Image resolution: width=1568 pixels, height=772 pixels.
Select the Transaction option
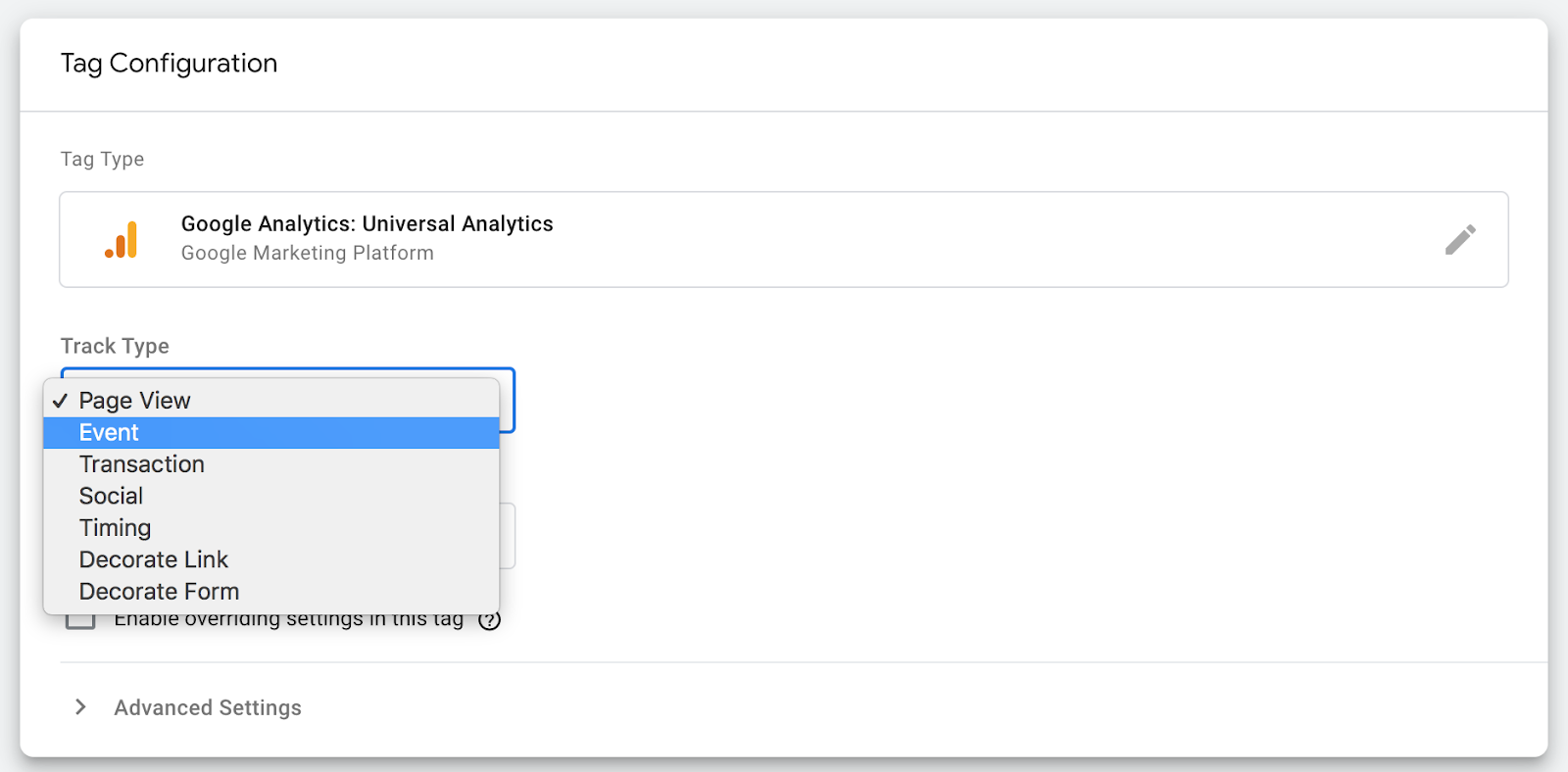142,464
